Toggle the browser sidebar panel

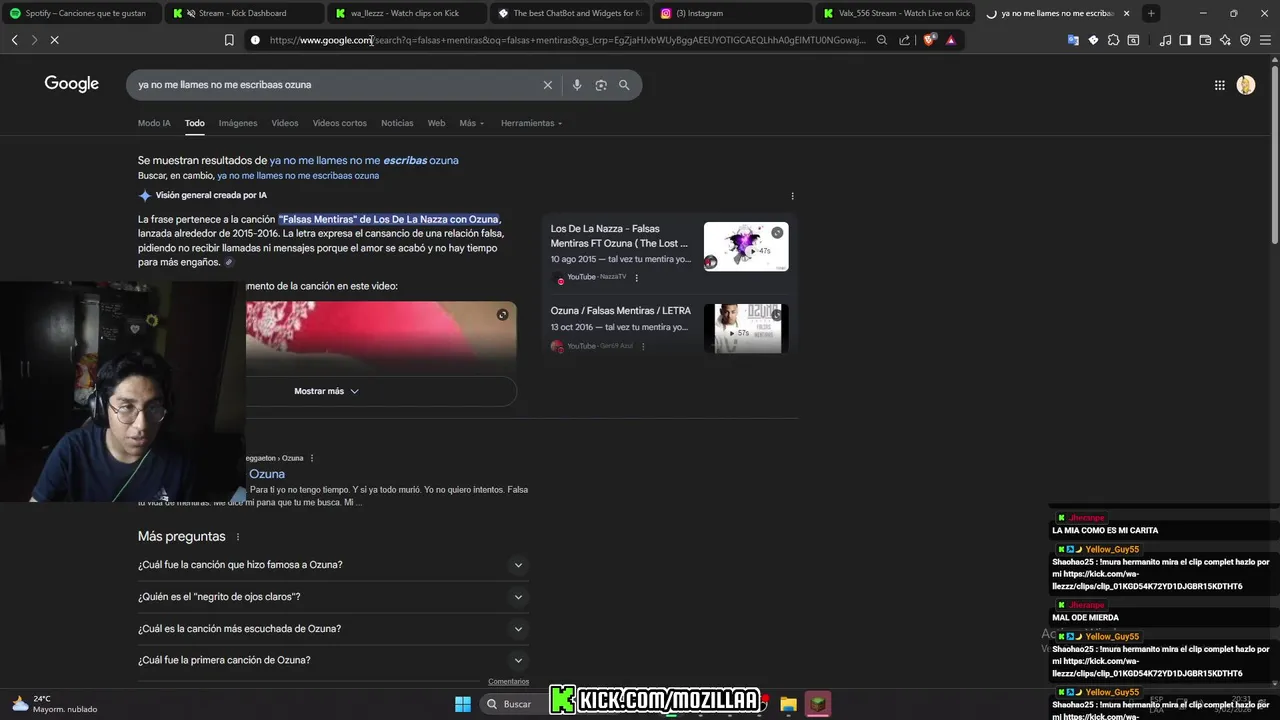click(x=1185, y=40)
